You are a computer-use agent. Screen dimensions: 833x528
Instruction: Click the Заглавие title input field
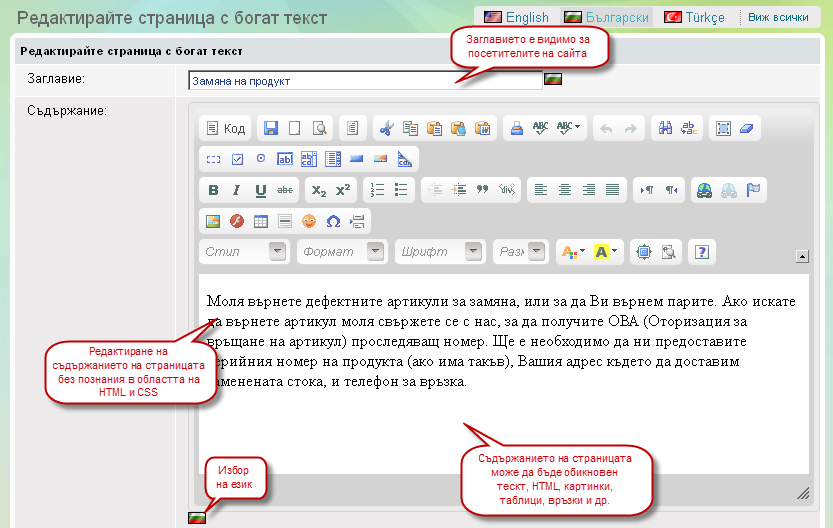[363, 81]
